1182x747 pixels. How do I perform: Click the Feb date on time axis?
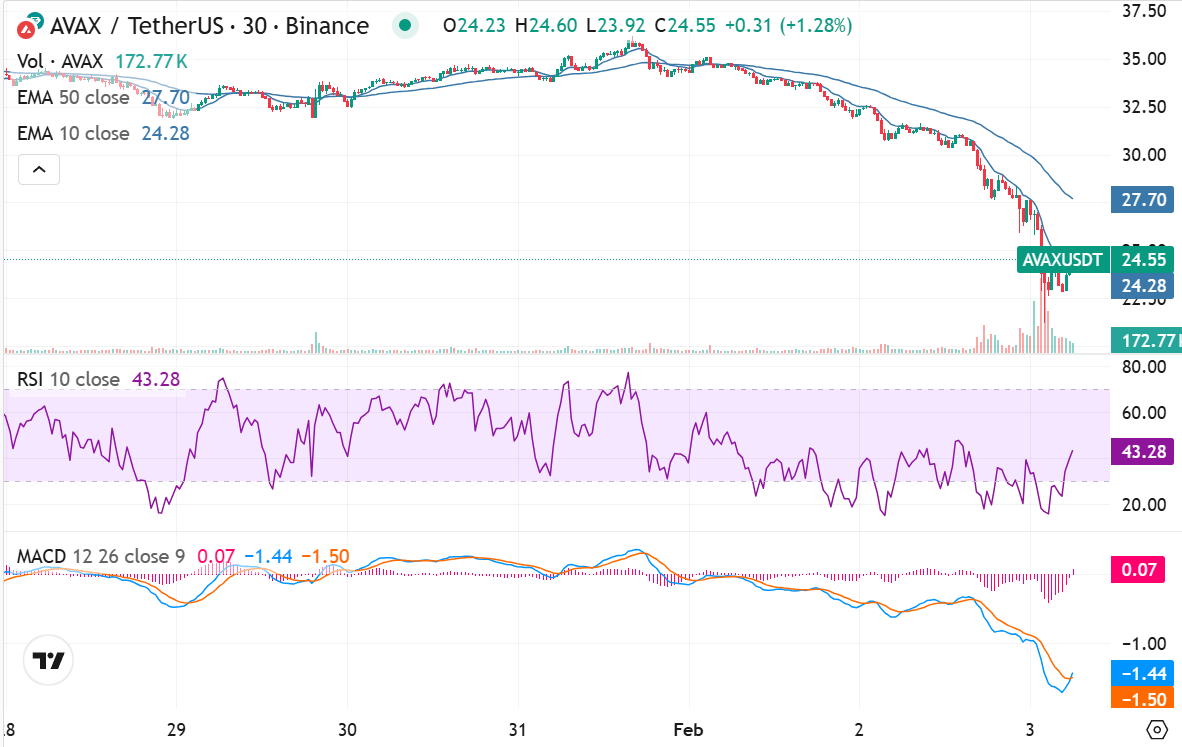688,730
